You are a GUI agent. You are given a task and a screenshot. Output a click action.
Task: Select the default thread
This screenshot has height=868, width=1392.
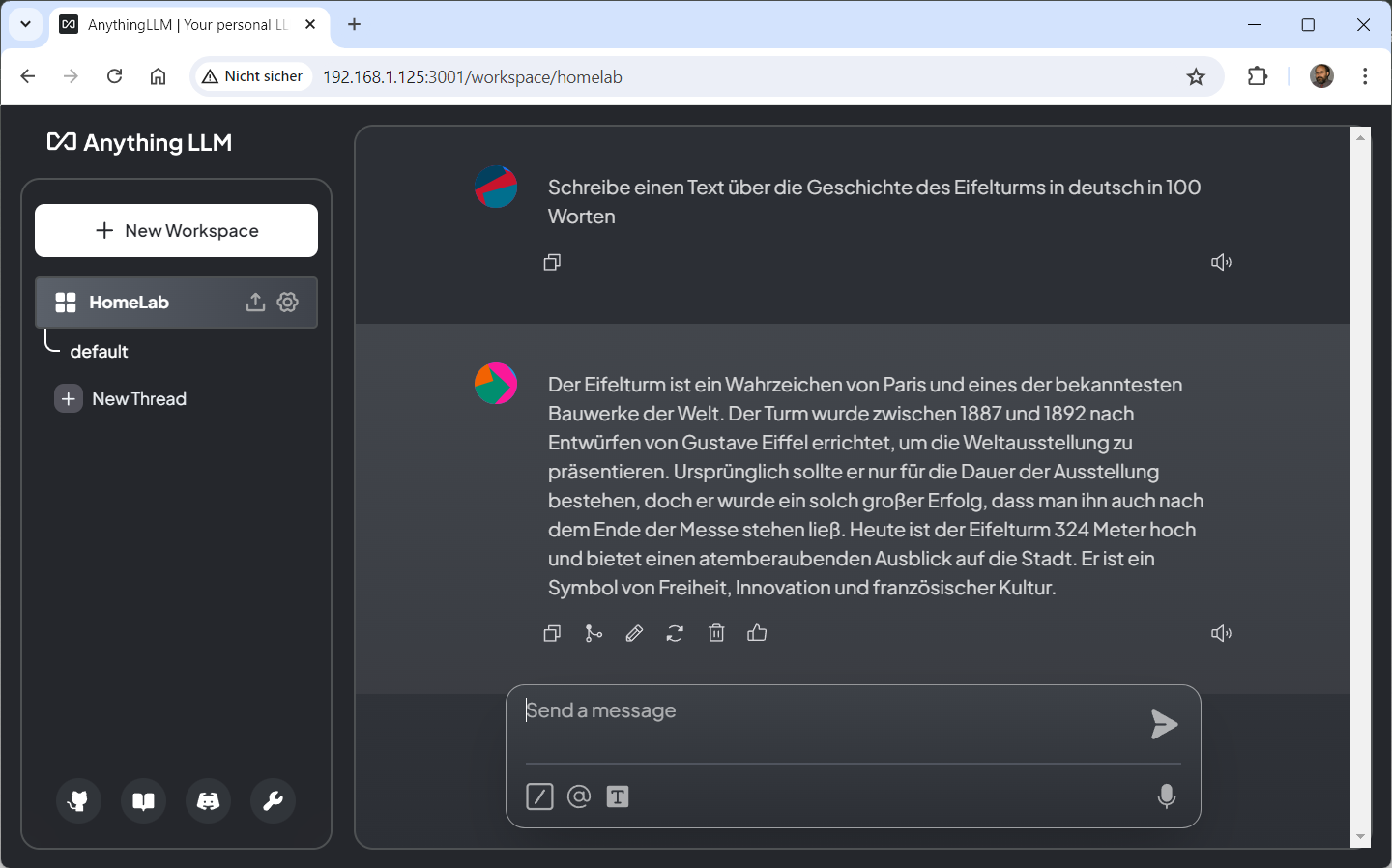click(99, 352)
